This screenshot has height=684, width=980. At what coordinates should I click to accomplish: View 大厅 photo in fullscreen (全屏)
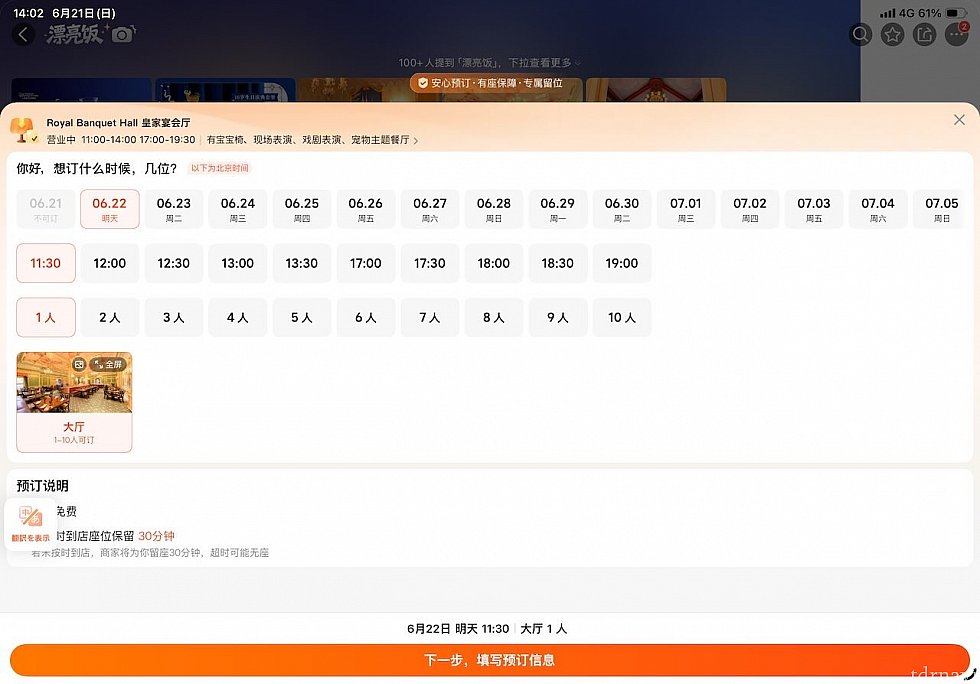coord(109,364)
